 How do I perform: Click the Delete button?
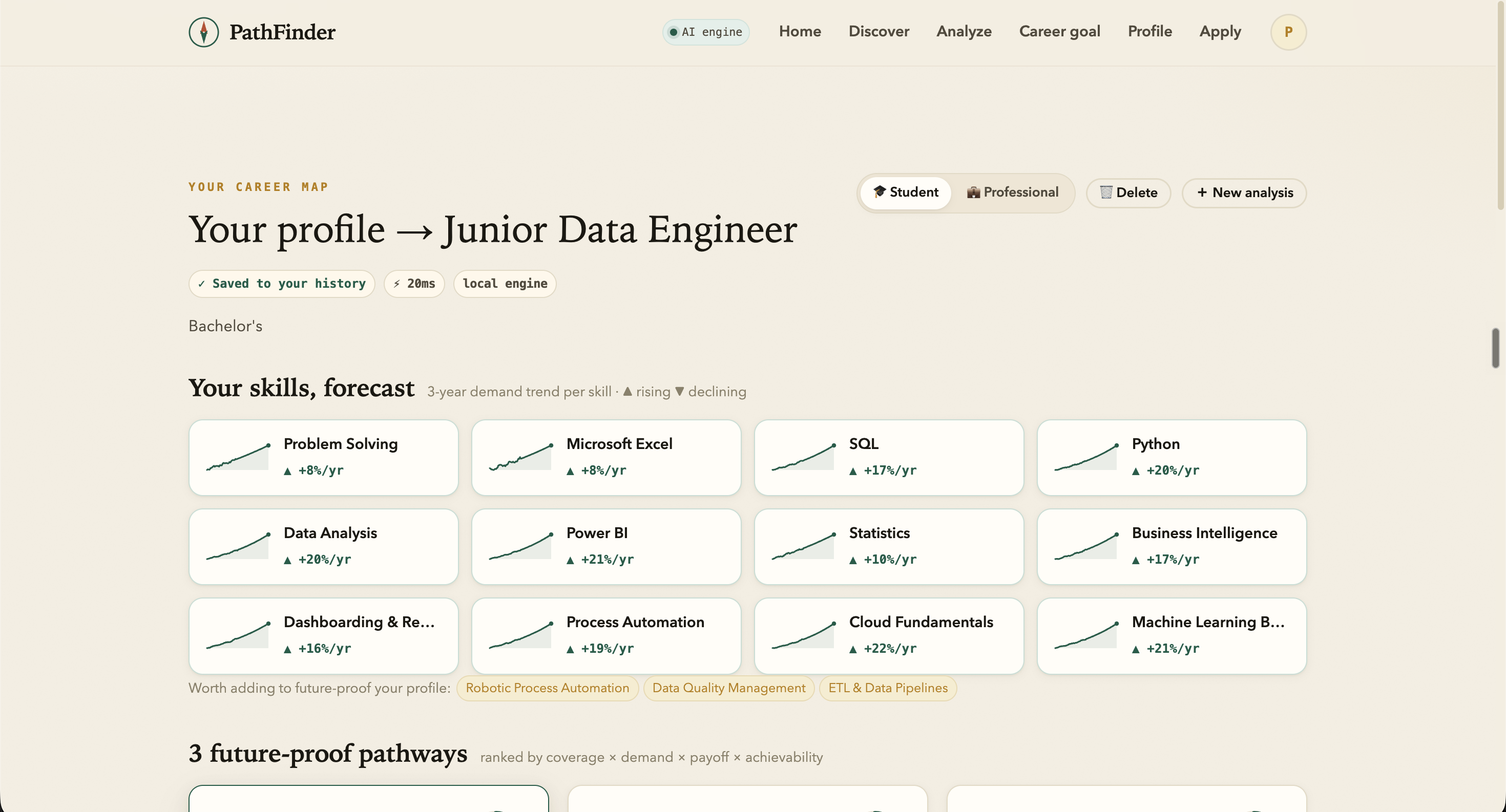(x=1128, y=193)
